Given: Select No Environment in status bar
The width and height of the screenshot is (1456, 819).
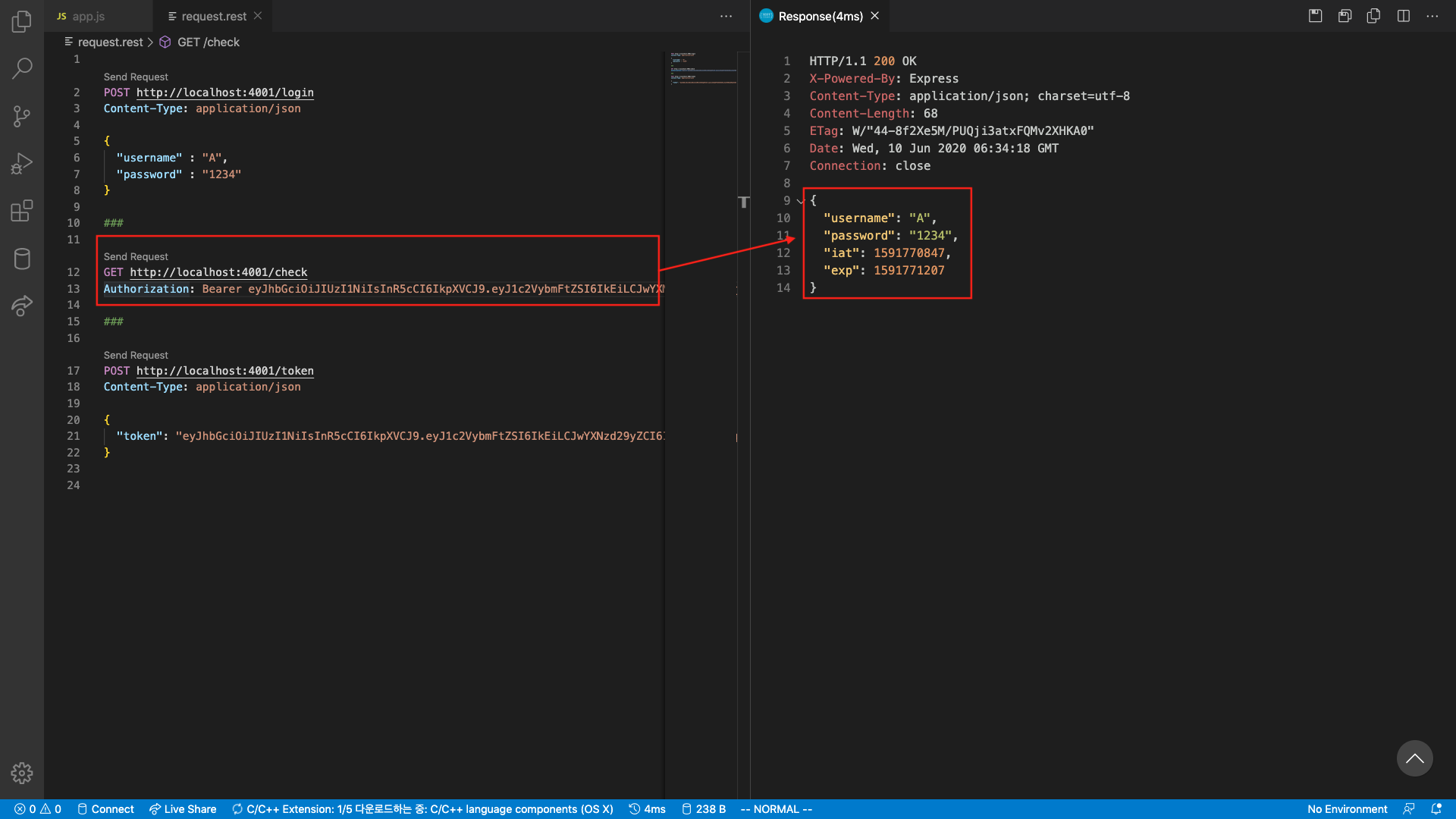Looking at the screenshot, I should point(1347,809).
